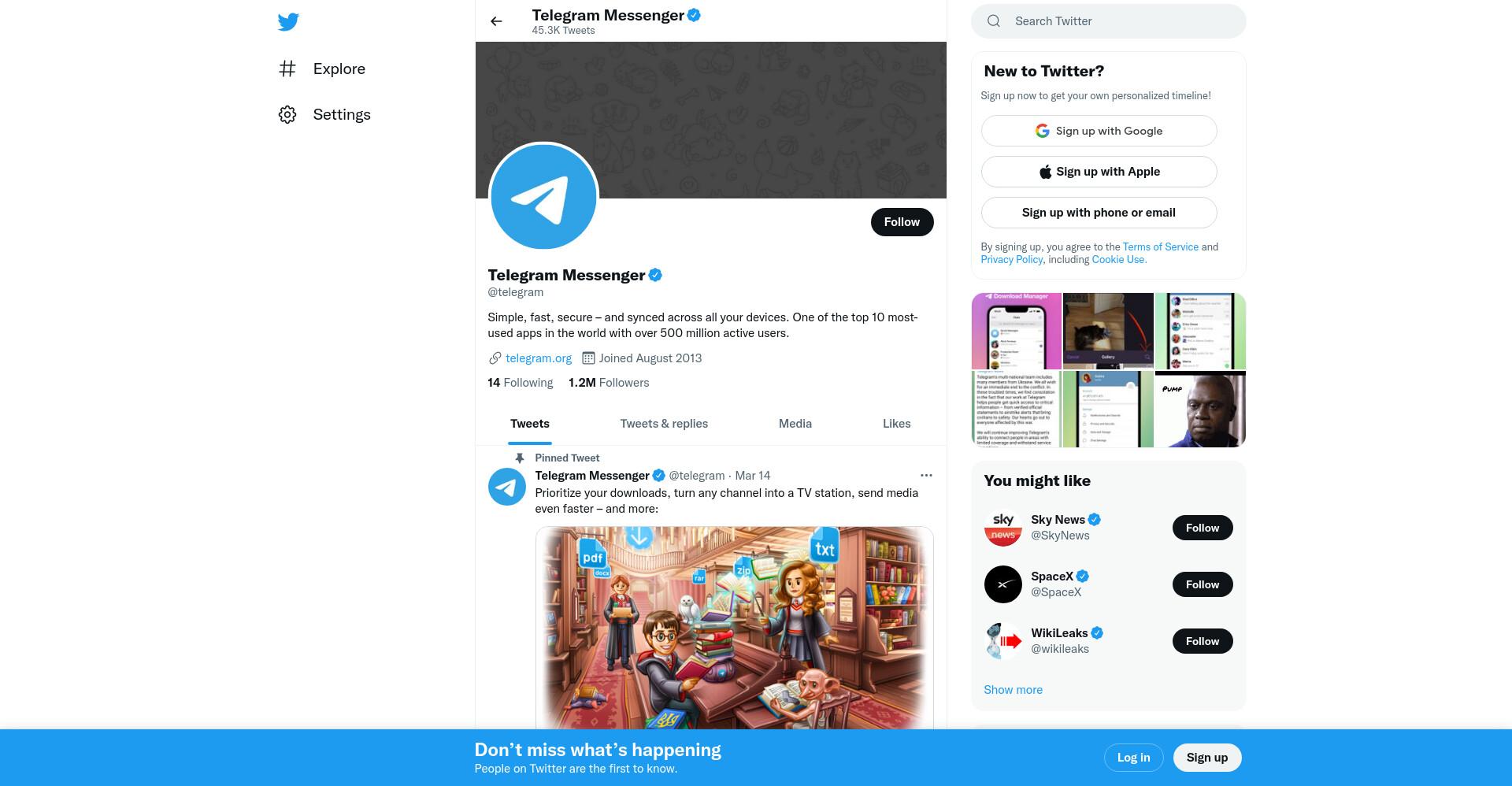Open the Harry Potter themed tweet image
This screenshot has width=1512, height=786.
pos(734,628)
